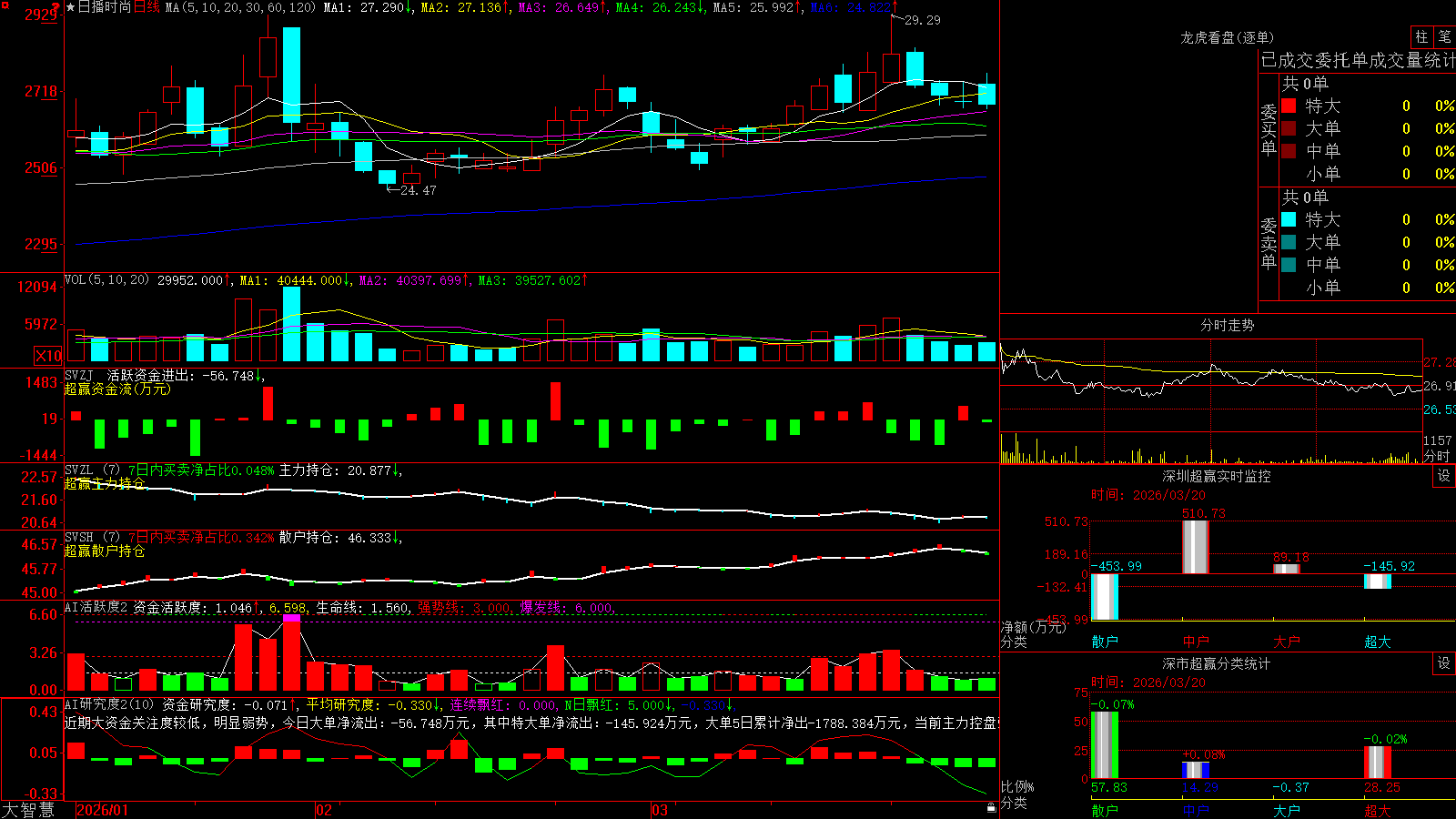Image resolution: width=1456 pixels, height=819 pixels.
Task: Click the 02 month timeline marker
Action: 324,810
